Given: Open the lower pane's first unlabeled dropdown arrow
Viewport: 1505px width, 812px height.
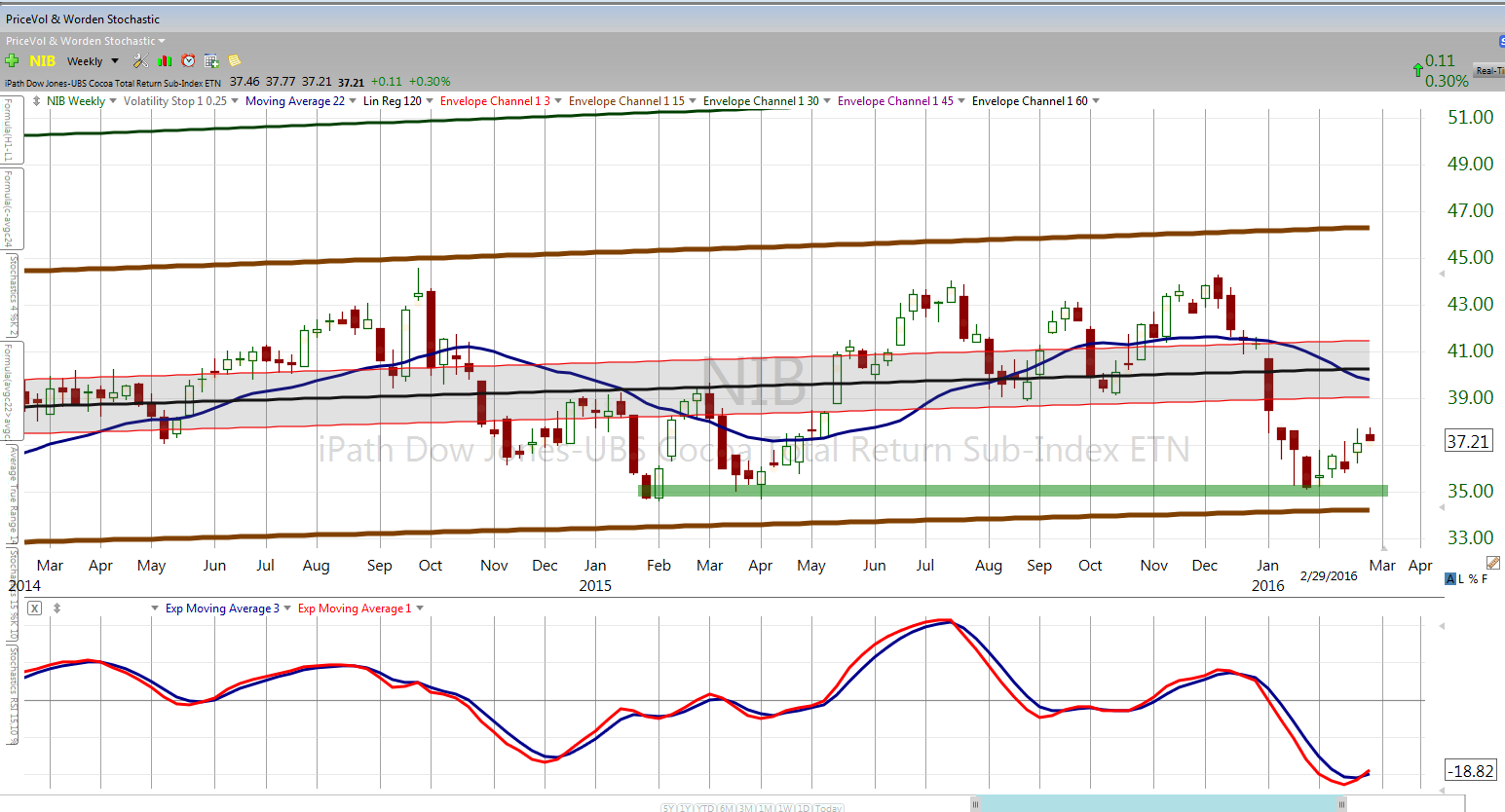Looking at the screenshot, I should 155,609.
